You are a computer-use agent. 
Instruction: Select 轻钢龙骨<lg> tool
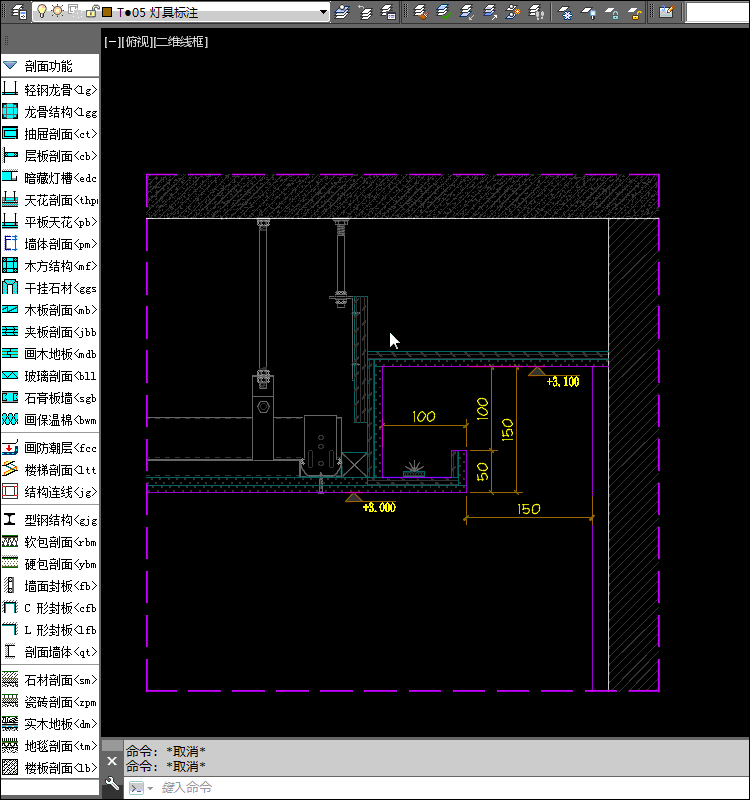tap(50, 90)
